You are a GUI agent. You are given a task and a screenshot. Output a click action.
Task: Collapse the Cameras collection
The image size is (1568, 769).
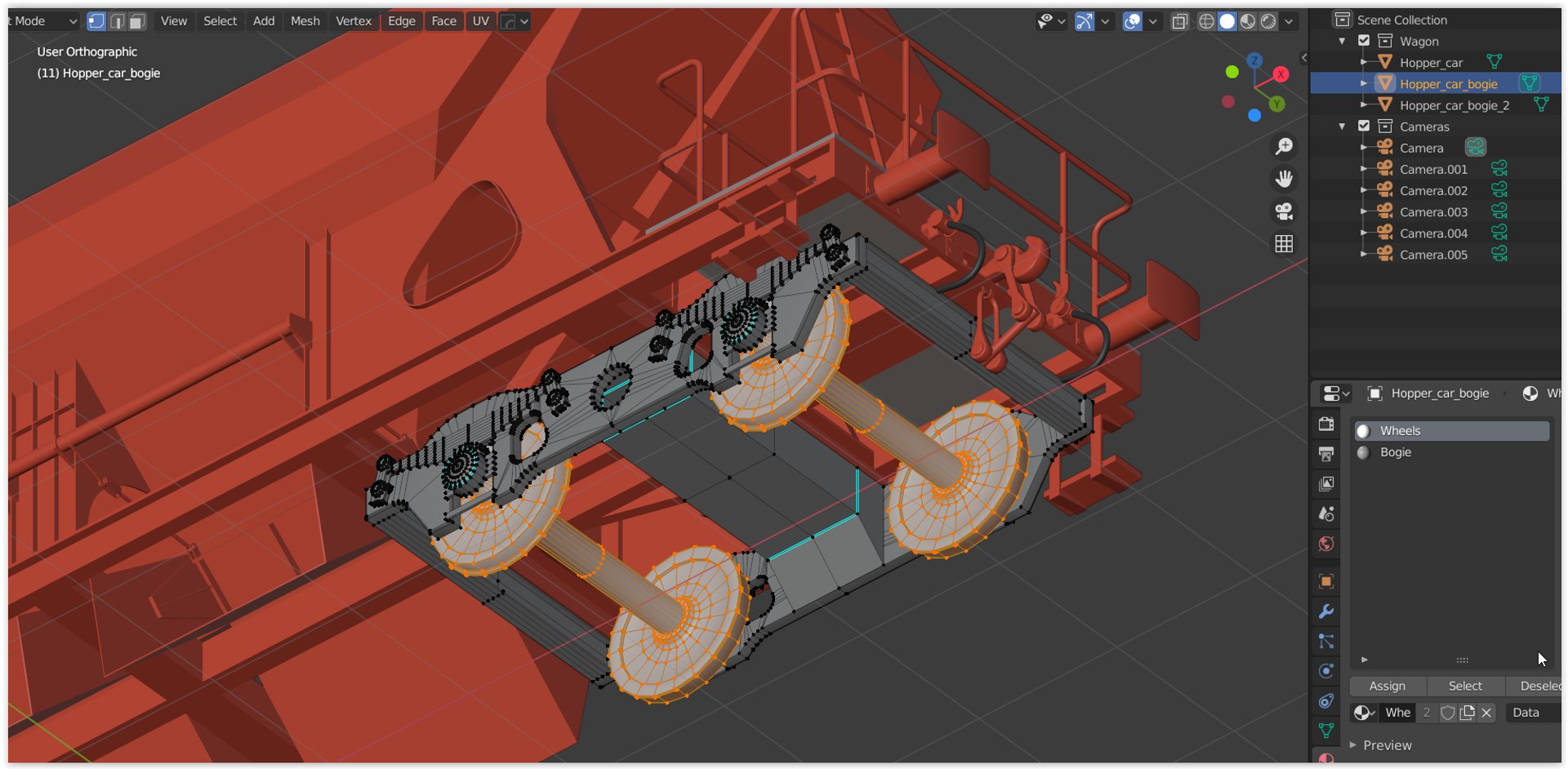[1342, 126]
